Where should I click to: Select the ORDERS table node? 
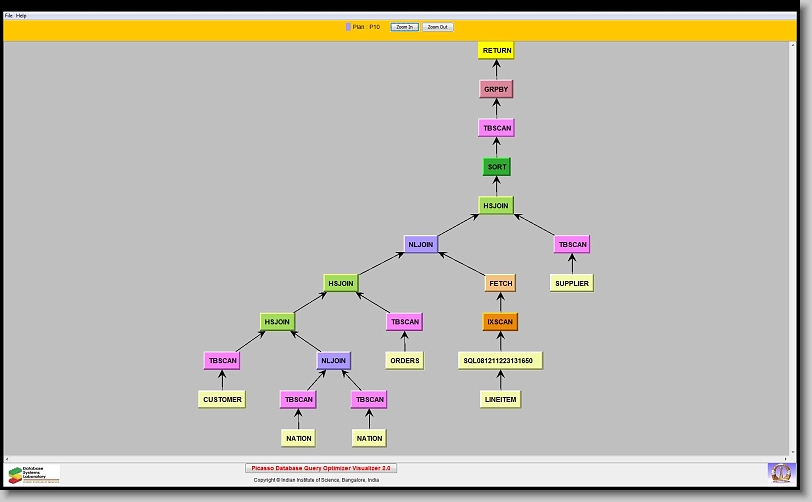click(x=404, y=360)
